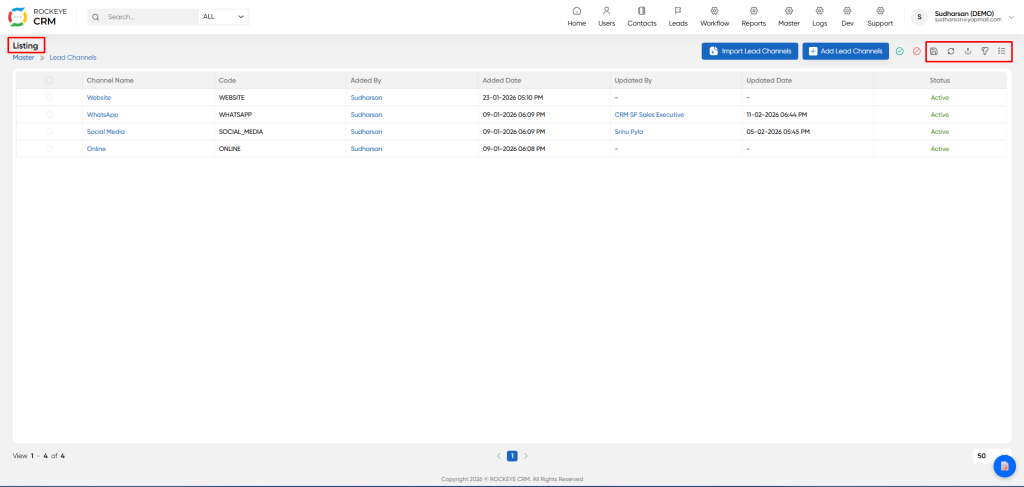Click the SOCIAL_MEDIA code cell
This screenshot has width=1024, height=487.
click(x=241, y=131)
